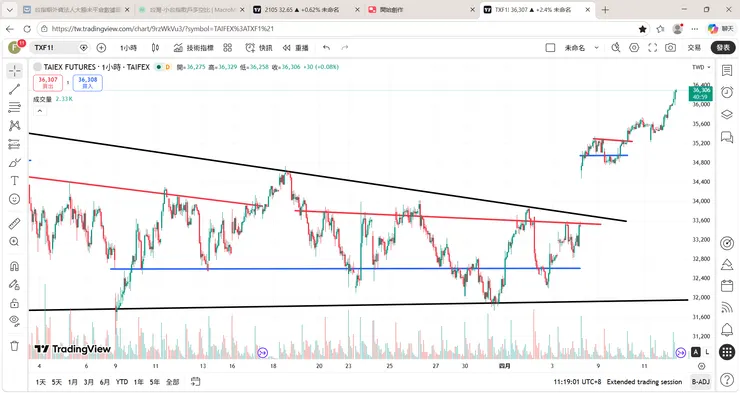Select the 3月 date range
This screenshot has height=393, width=740.
point(89,382)
